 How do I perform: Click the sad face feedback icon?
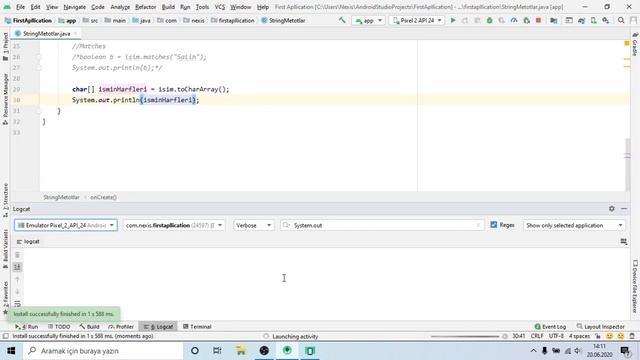tap(621, 336)
